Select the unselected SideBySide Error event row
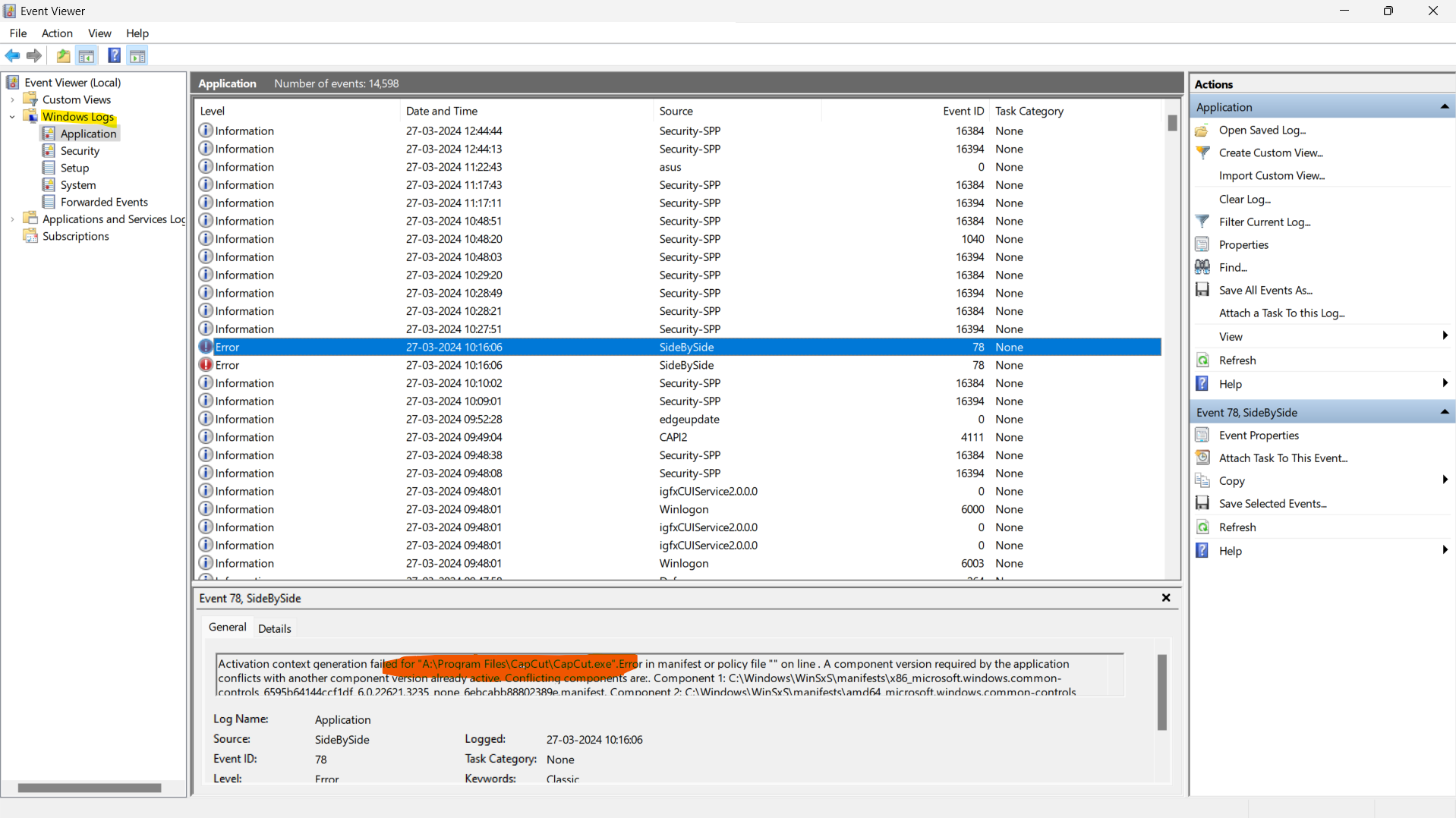 pyautogui.click(x=679, y=365)
